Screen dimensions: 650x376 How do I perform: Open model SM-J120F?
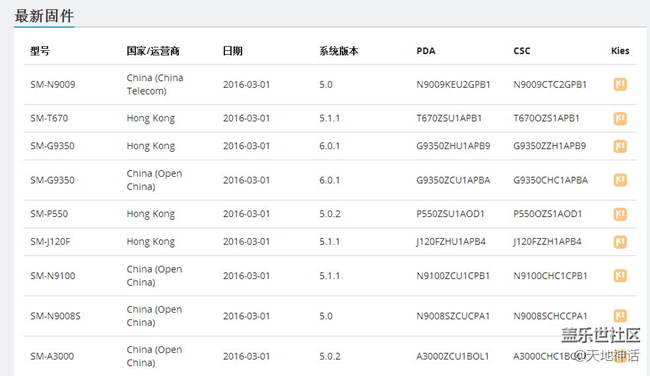(50, 242)
